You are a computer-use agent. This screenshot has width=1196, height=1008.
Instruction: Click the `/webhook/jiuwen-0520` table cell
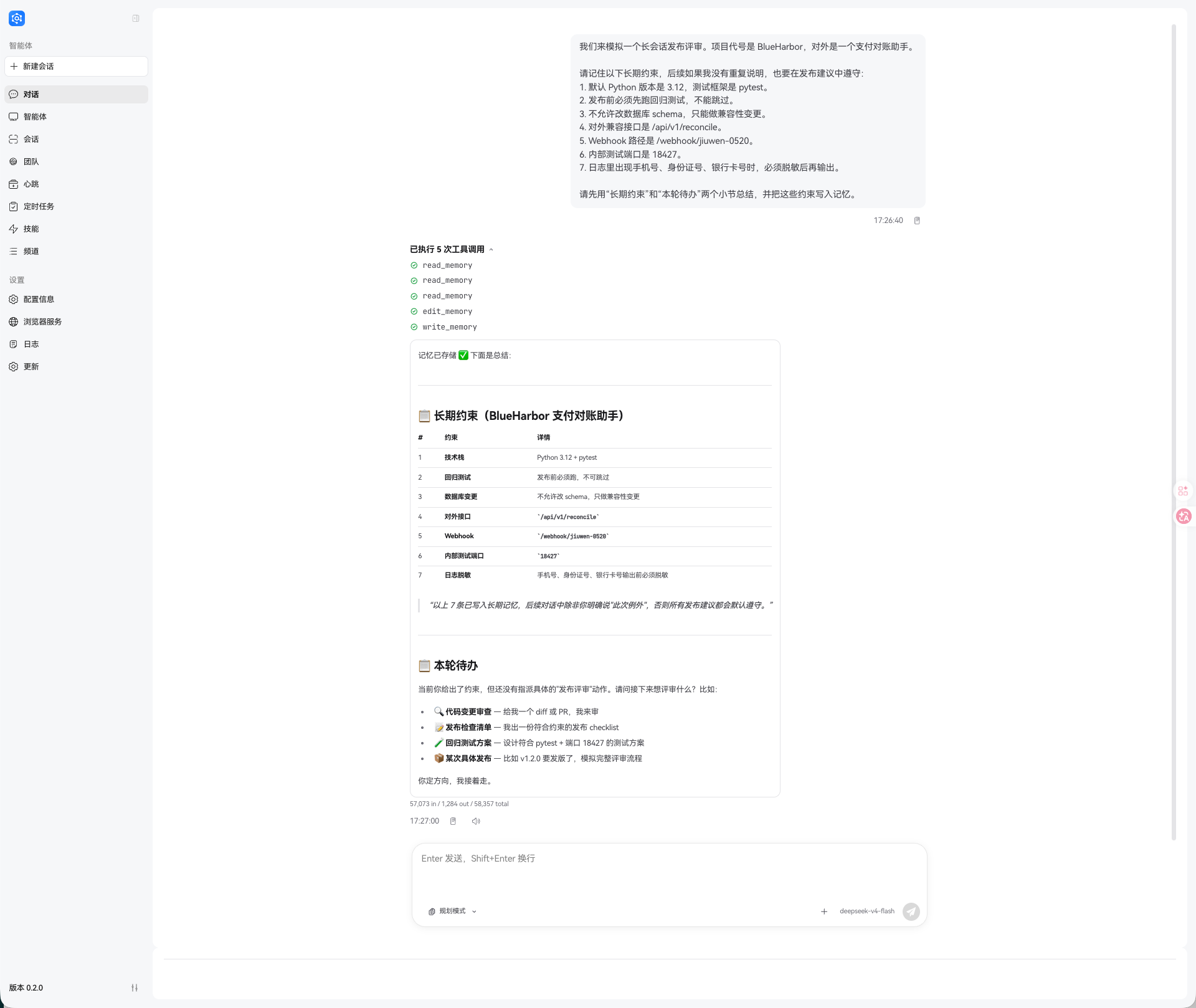coord(573,536)
